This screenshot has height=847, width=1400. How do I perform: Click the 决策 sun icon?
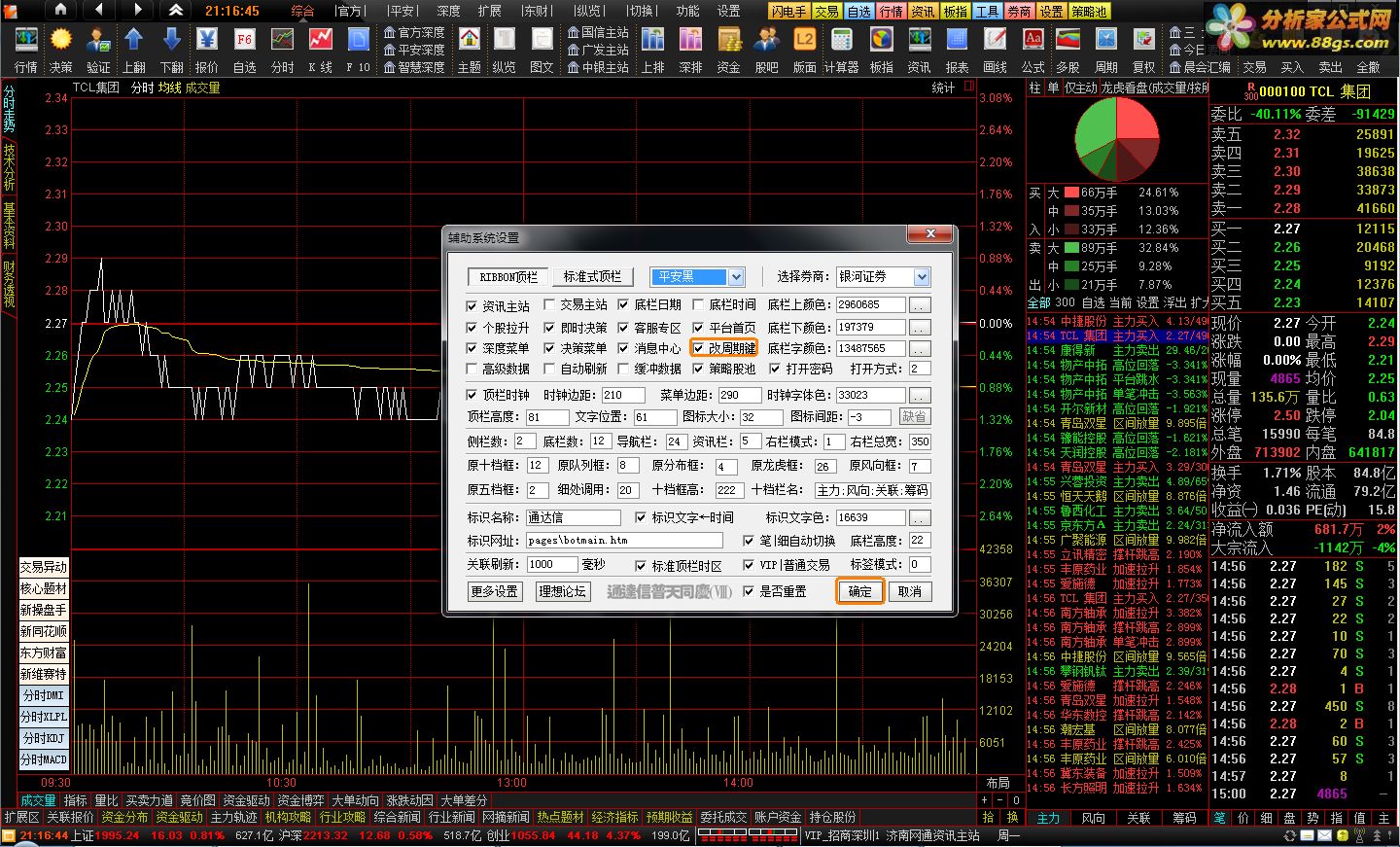coord(61,50)
